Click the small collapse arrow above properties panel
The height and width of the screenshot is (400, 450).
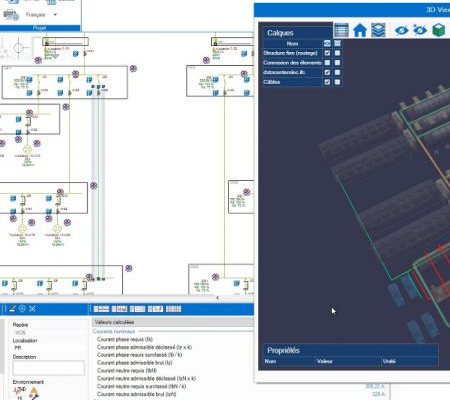217,298
